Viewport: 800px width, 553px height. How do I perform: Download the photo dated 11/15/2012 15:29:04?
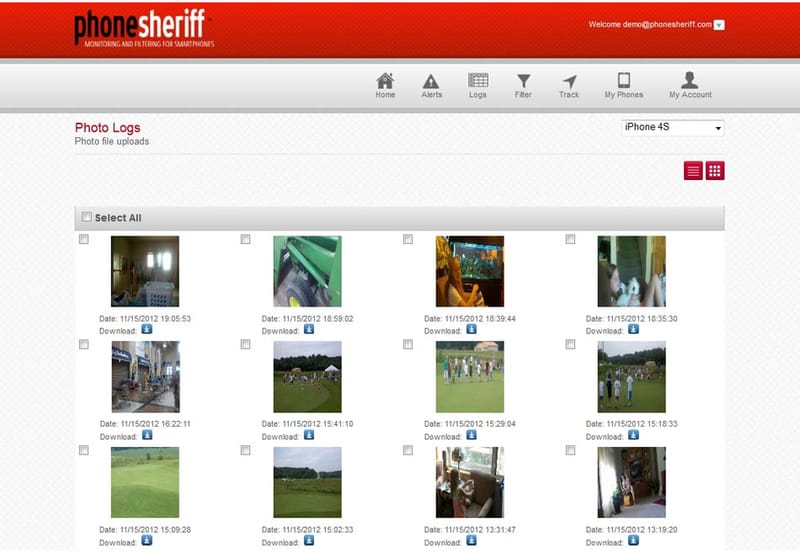tap(471, 435)
